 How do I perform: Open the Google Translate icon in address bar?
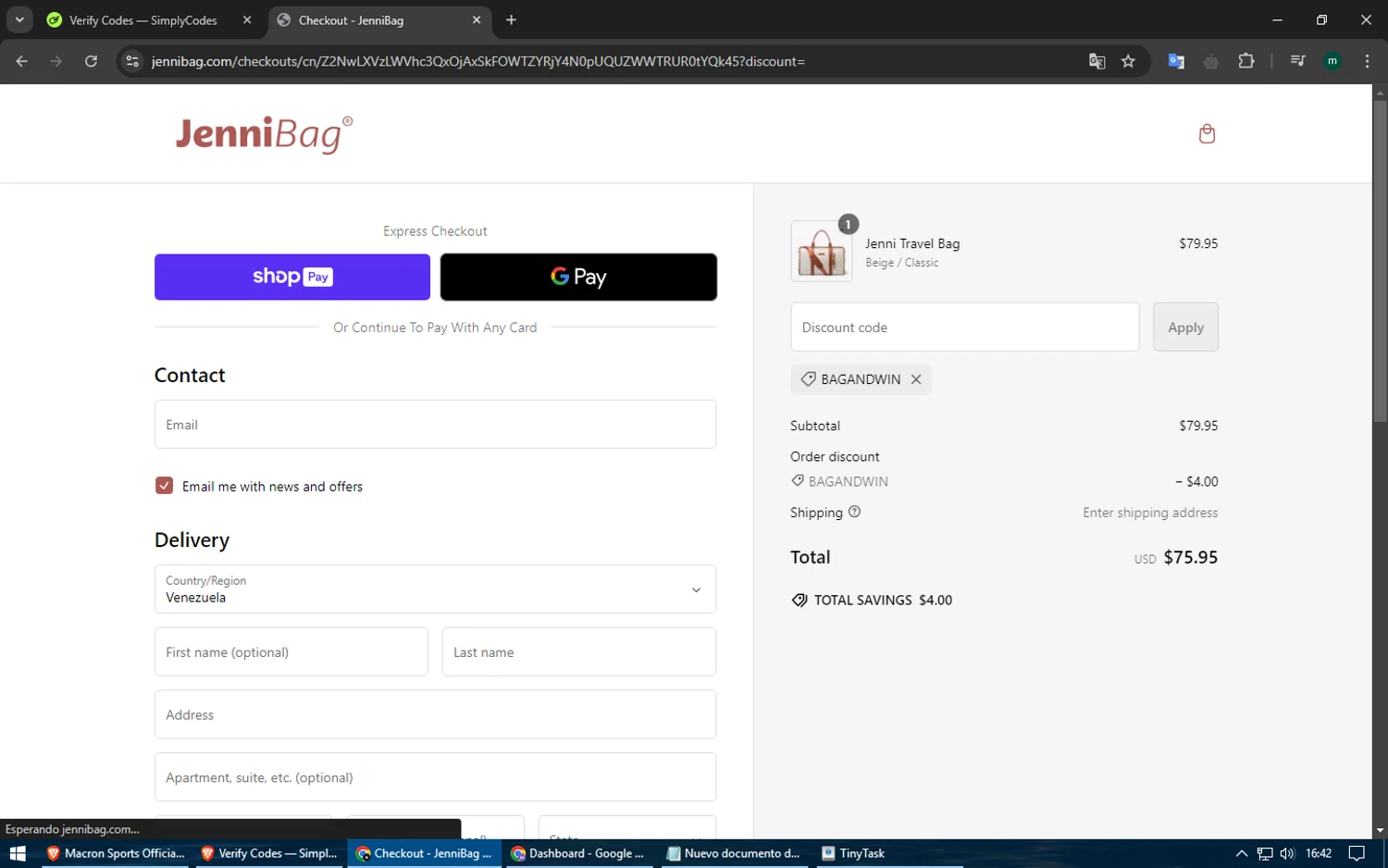click(1097, 61)
